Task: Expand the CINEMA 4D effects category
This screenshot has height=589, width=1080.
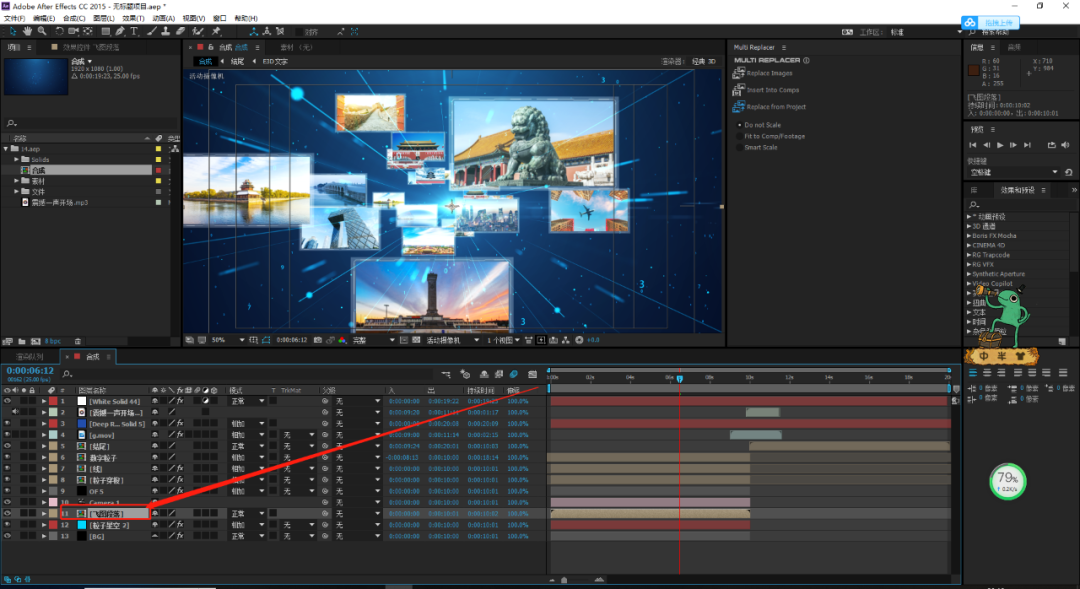Action: coord(970,245)
